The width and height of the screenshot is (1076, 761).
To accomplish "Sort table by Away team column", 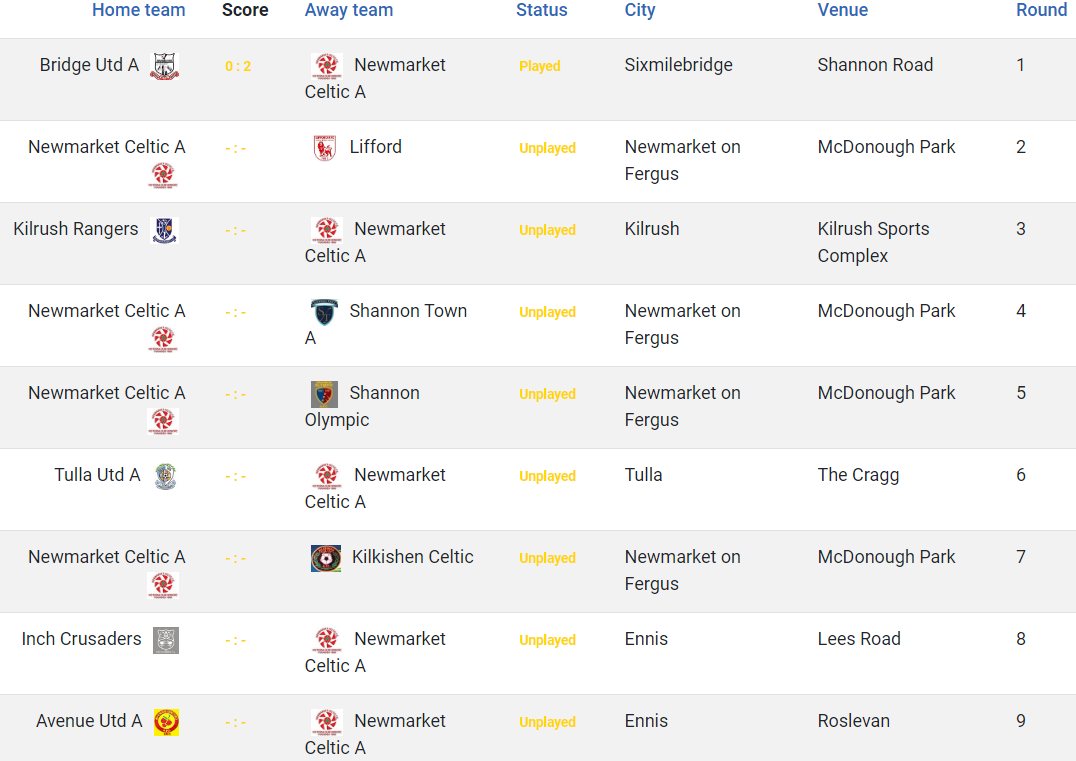I will [349, 10].
